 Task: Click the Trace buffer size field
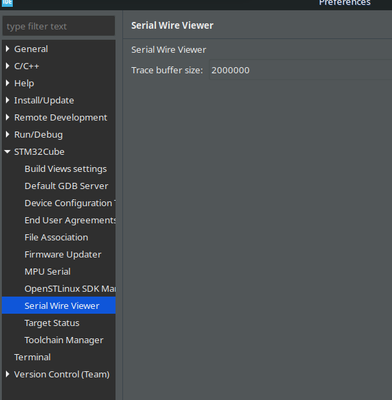300,70
